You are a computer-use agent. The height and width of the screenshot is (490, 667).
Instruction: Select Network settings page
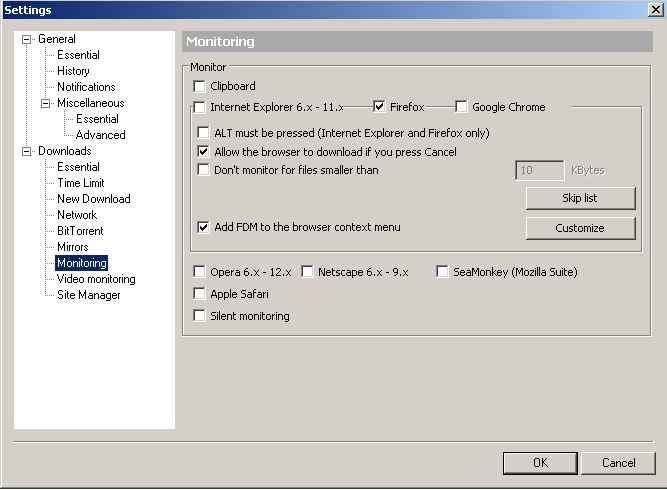tap(77, 215)
